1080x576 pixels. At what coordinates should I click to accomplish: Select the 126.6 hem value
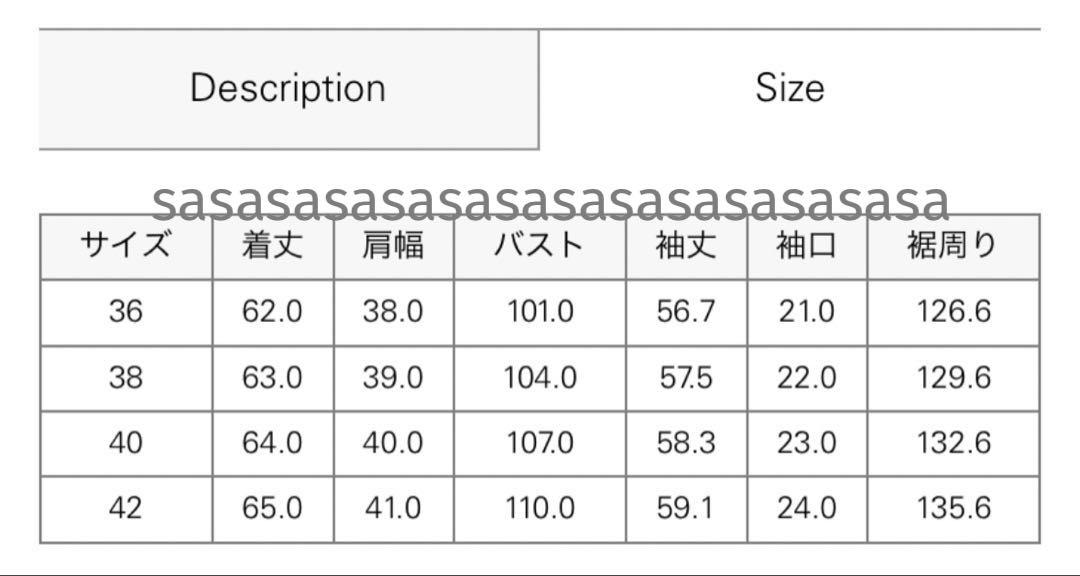click(953, 312)
